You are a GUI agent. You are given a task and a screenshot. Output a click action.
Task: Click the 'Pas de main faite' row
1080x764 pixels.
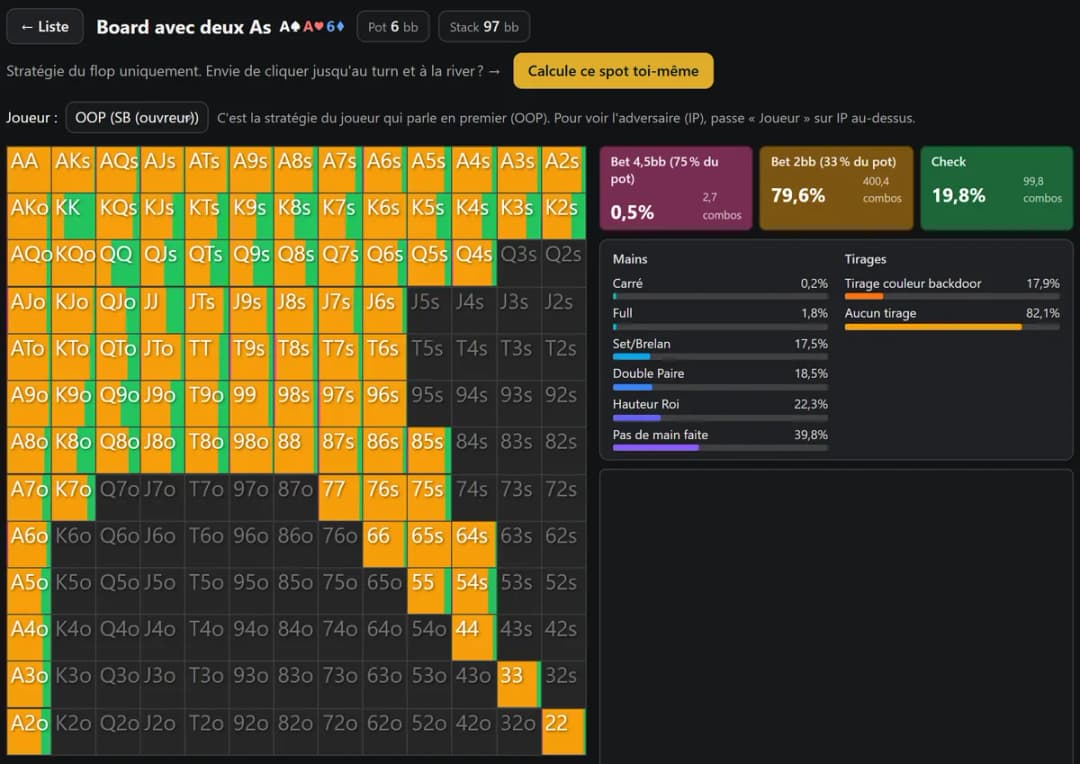tap(720, 439)
